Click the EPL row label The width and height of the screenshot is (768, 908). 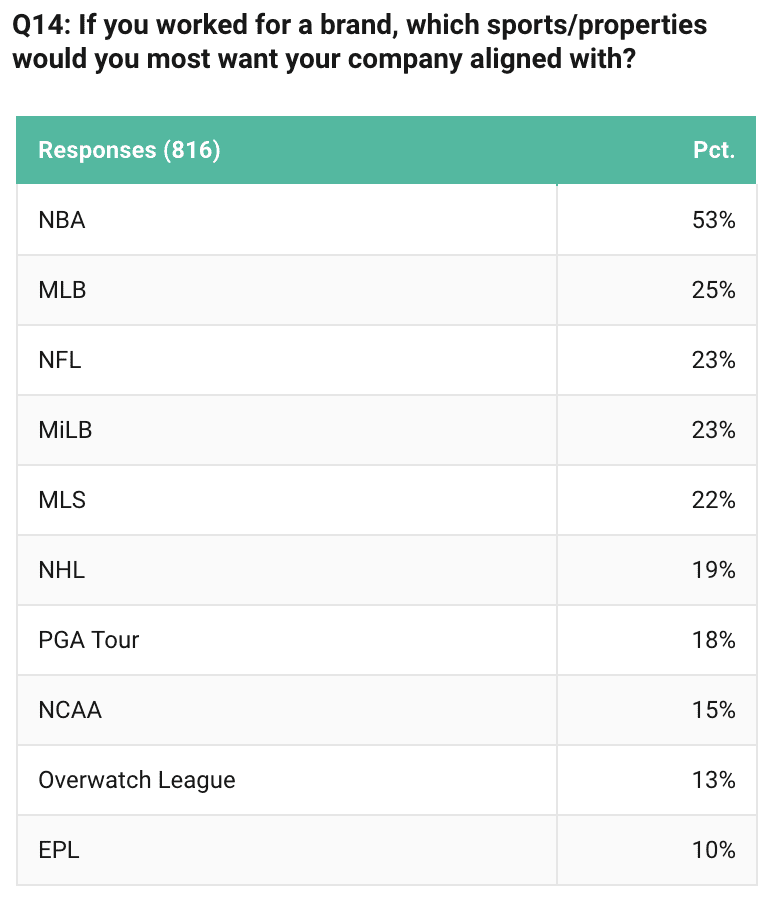(x=59, y=850)
